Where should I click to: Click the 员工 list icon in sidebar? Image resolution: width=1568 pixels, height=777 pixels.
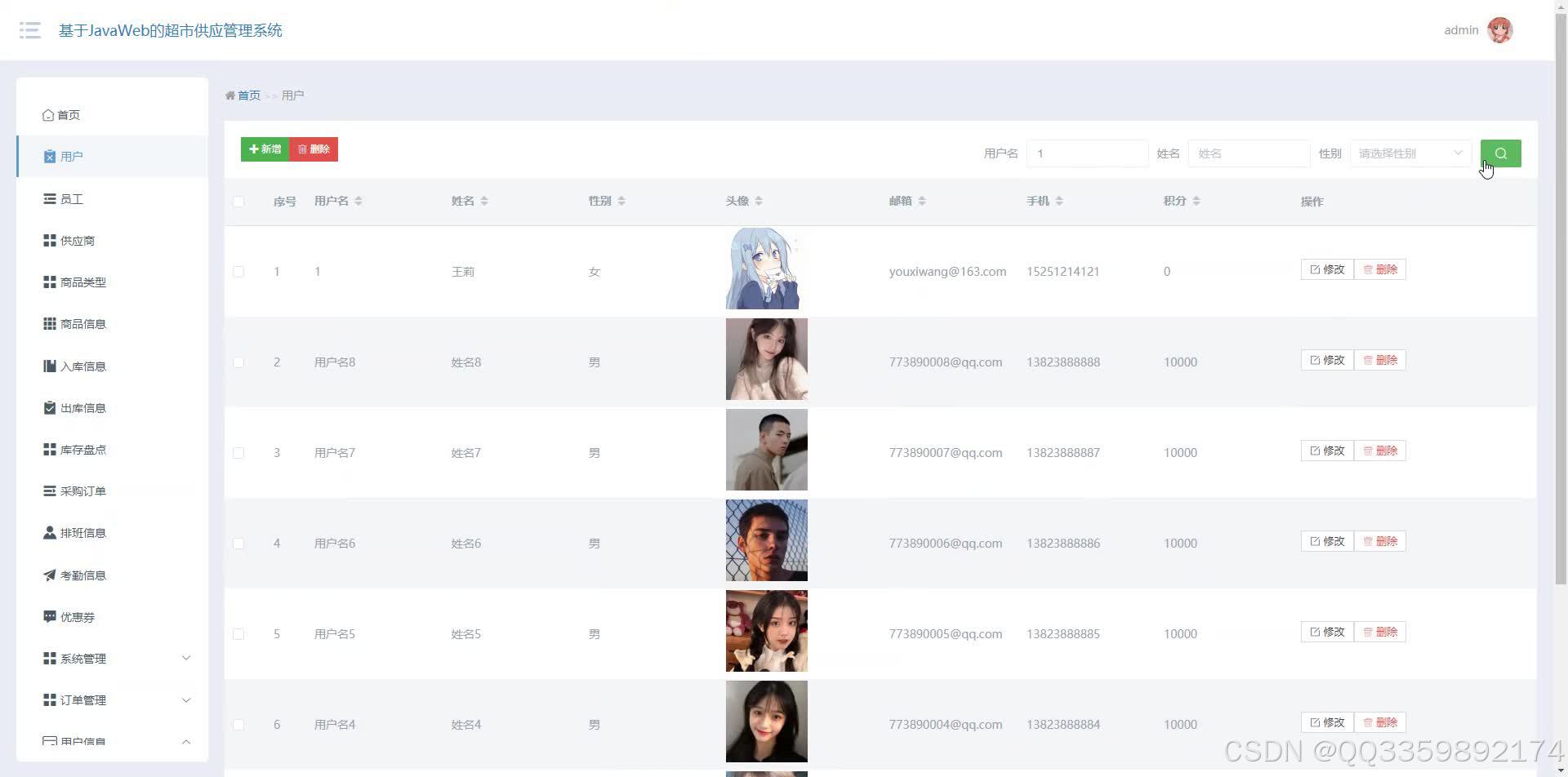pos(50,198)
